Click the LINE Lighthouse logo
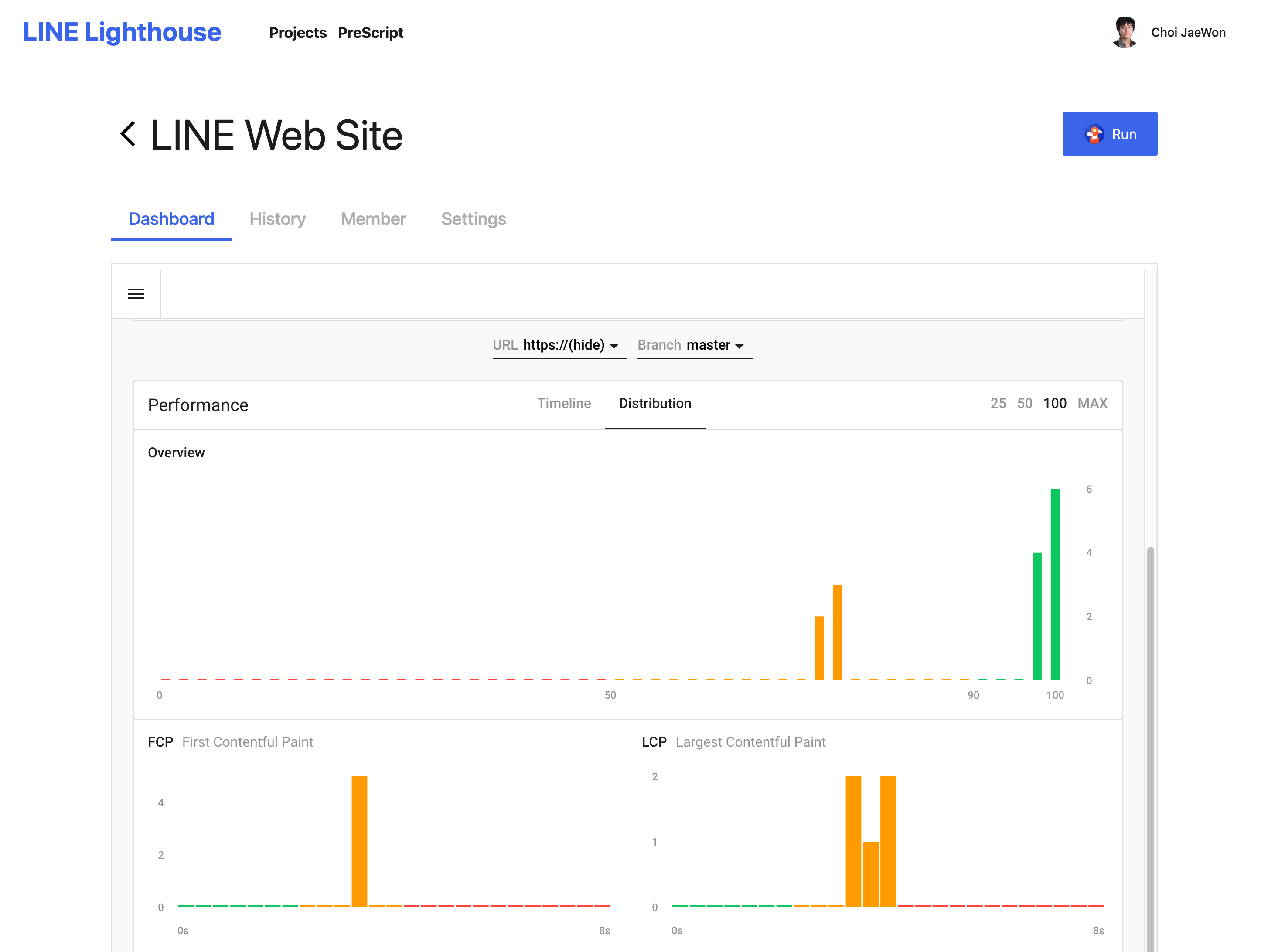1268x952 pixels. pyautogui.click(x=122, y=32)
